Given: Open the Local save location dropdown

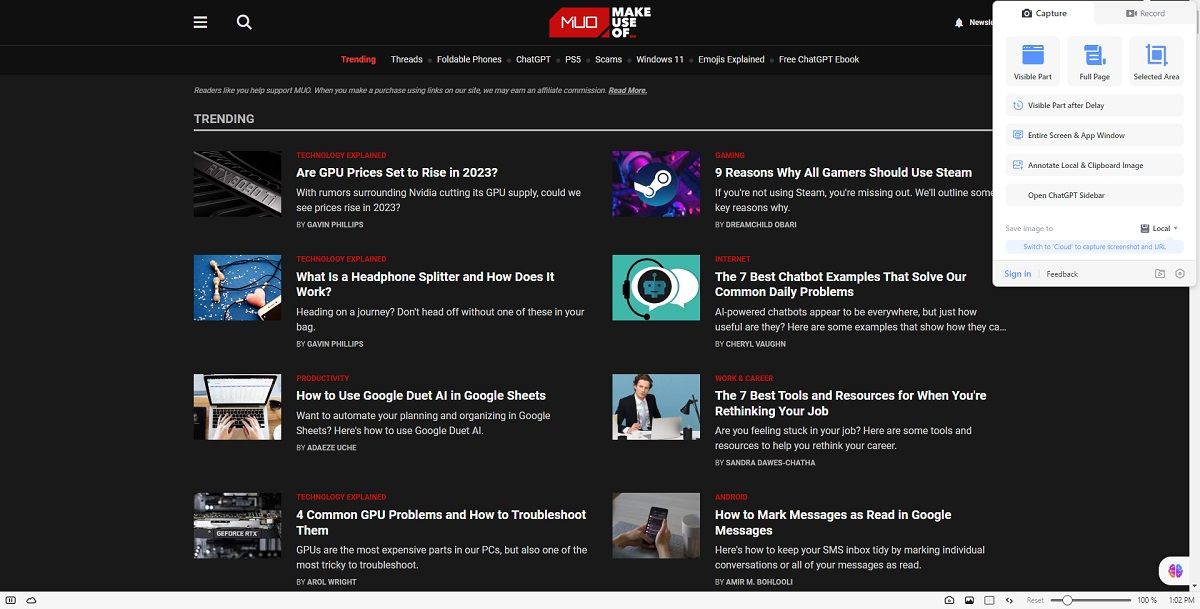Looking at the screenshot, I should coord(1160,228).
